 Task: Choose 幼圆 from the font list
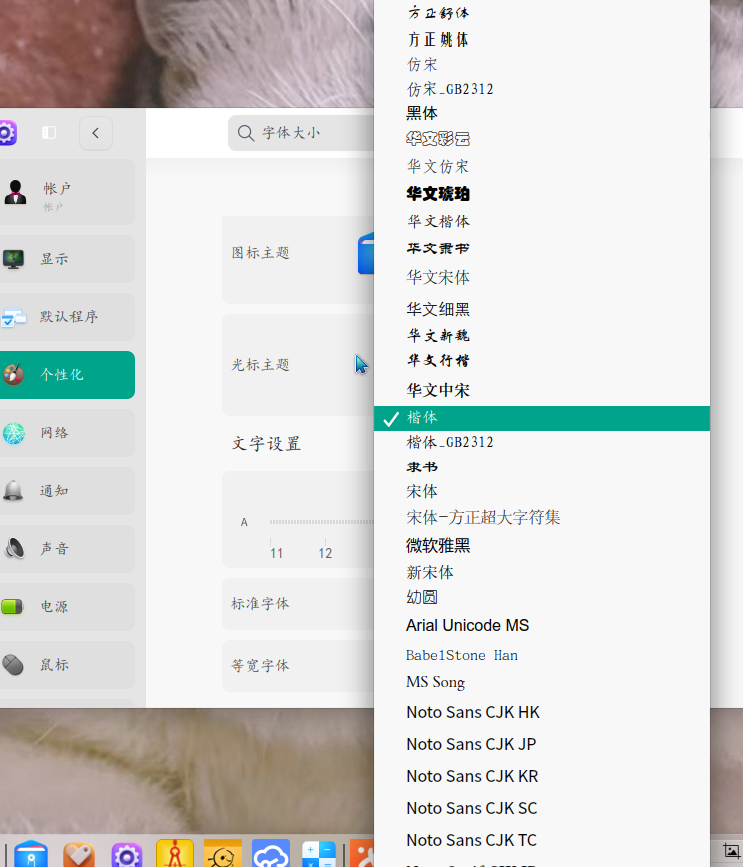pyautogui.click(x=542, y=598)
